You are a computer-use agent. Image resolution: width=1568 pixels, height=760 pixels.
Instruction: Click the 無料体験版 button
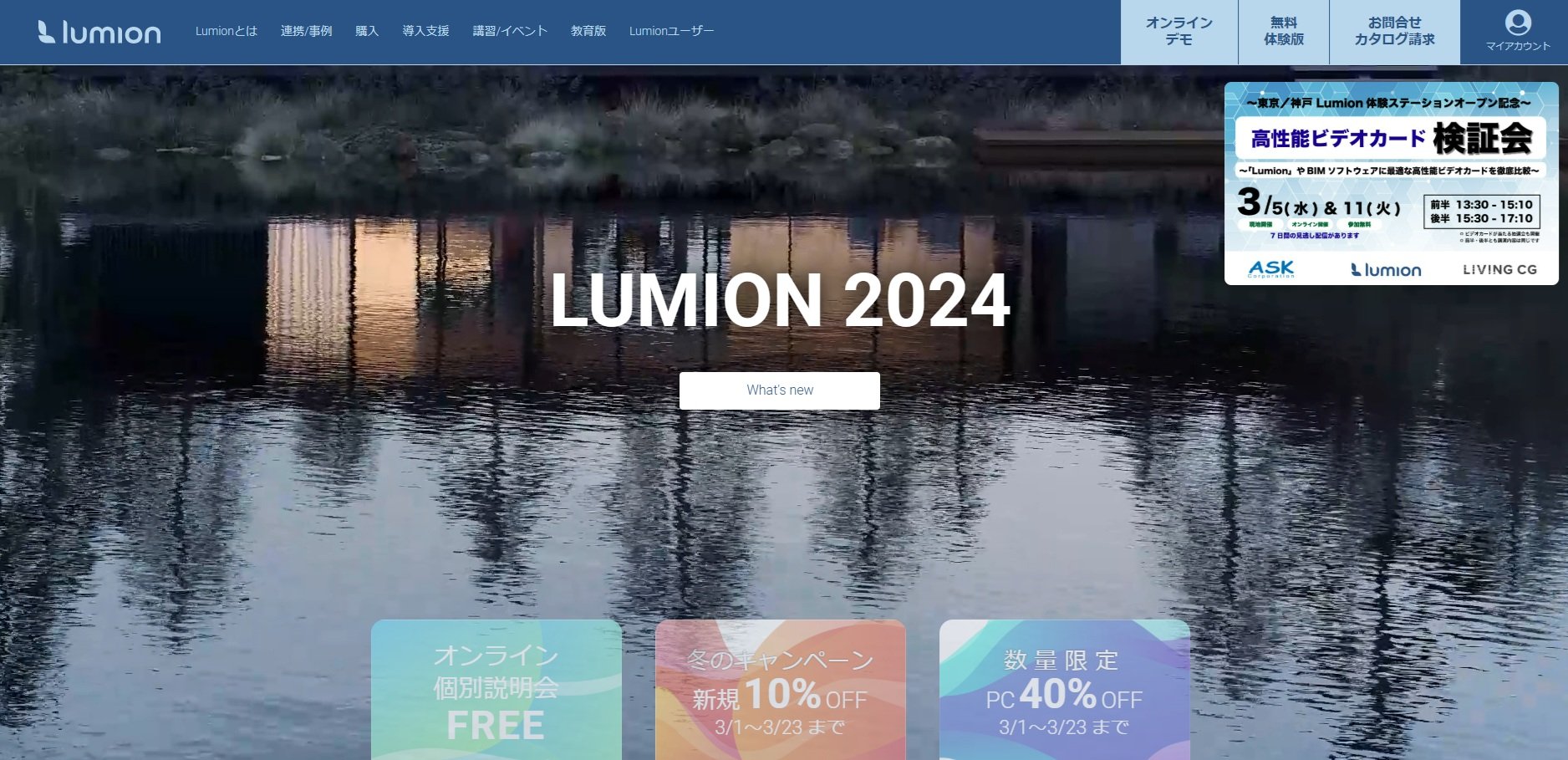tap(1284, 32)
